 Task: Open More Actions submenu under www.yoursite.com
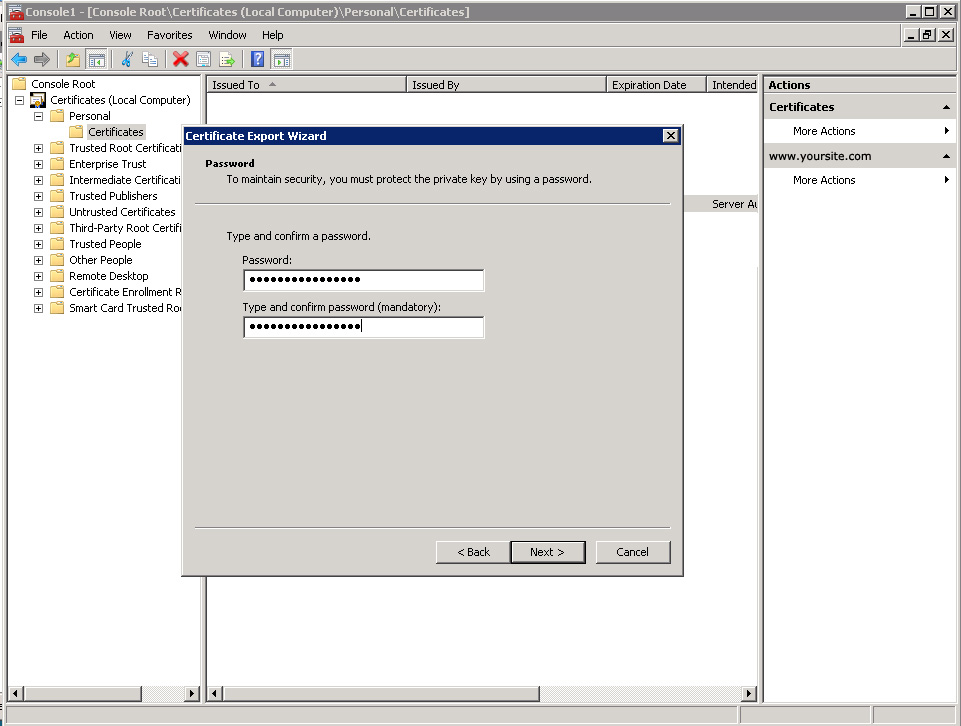pyautogui.click(x=859, y=180)
